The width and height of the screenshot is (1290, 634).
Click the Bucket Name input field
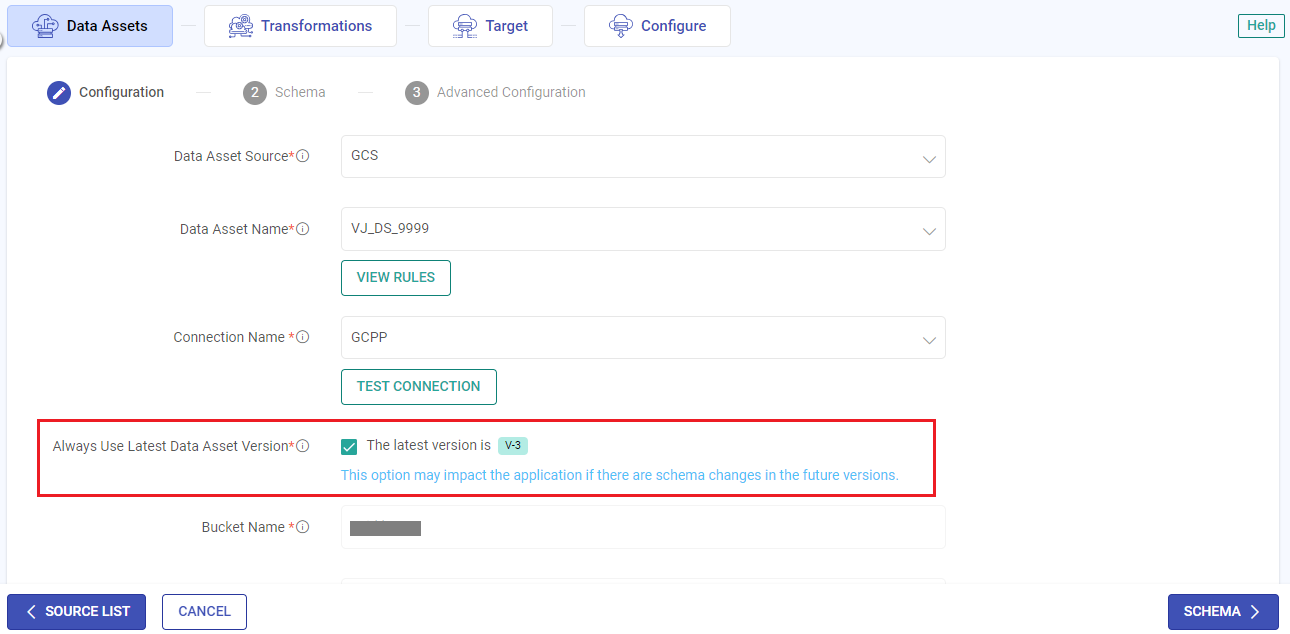click(x=642, y=527)
